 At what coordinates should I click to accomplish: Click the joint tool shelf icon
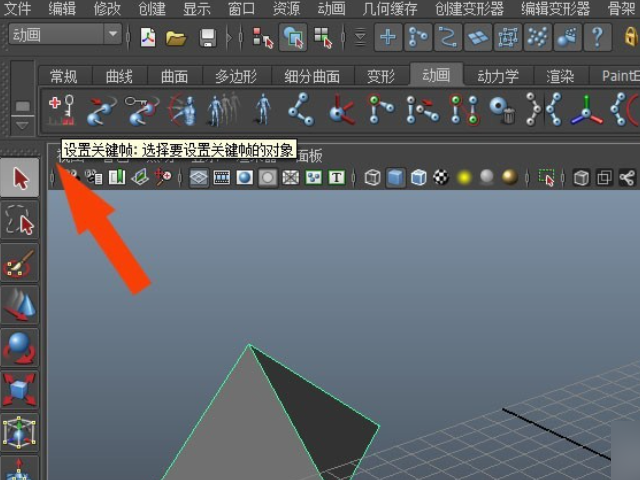point(301,109)
